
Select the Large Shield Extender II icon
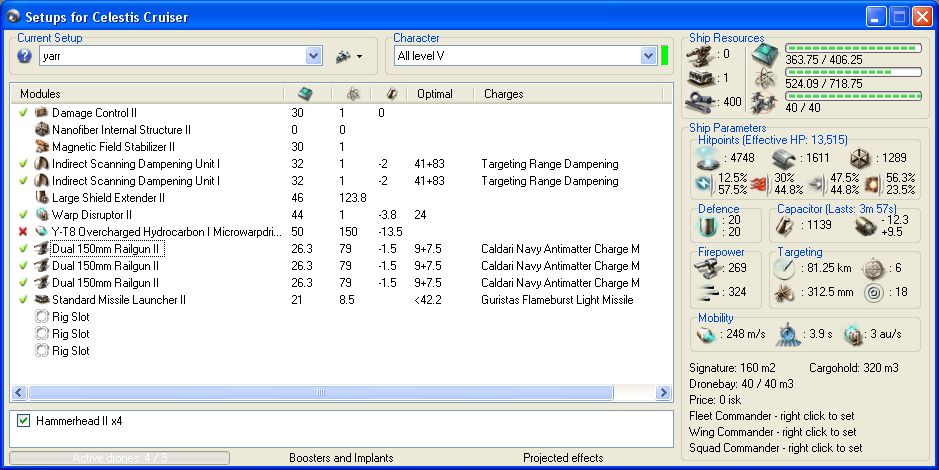tap(42, 198)
